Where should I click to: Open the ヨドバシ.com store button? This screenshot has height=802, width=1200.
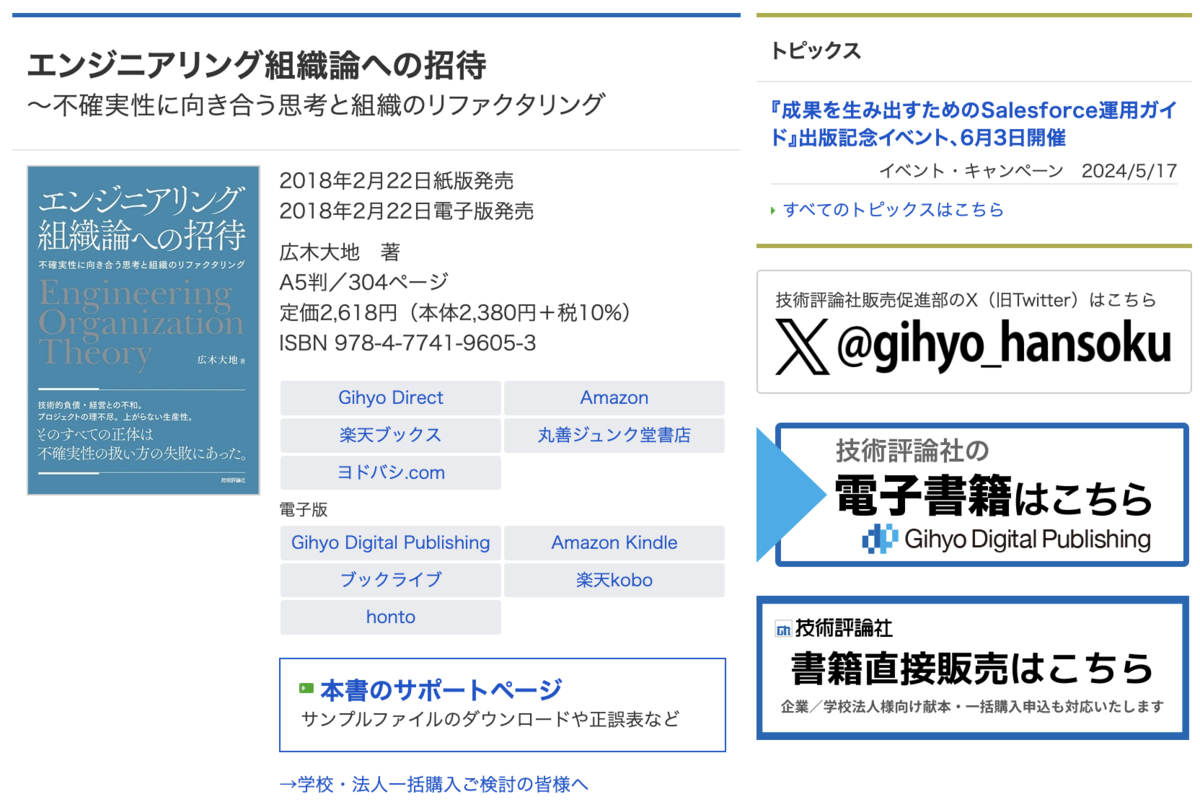[x=390, y=472]
